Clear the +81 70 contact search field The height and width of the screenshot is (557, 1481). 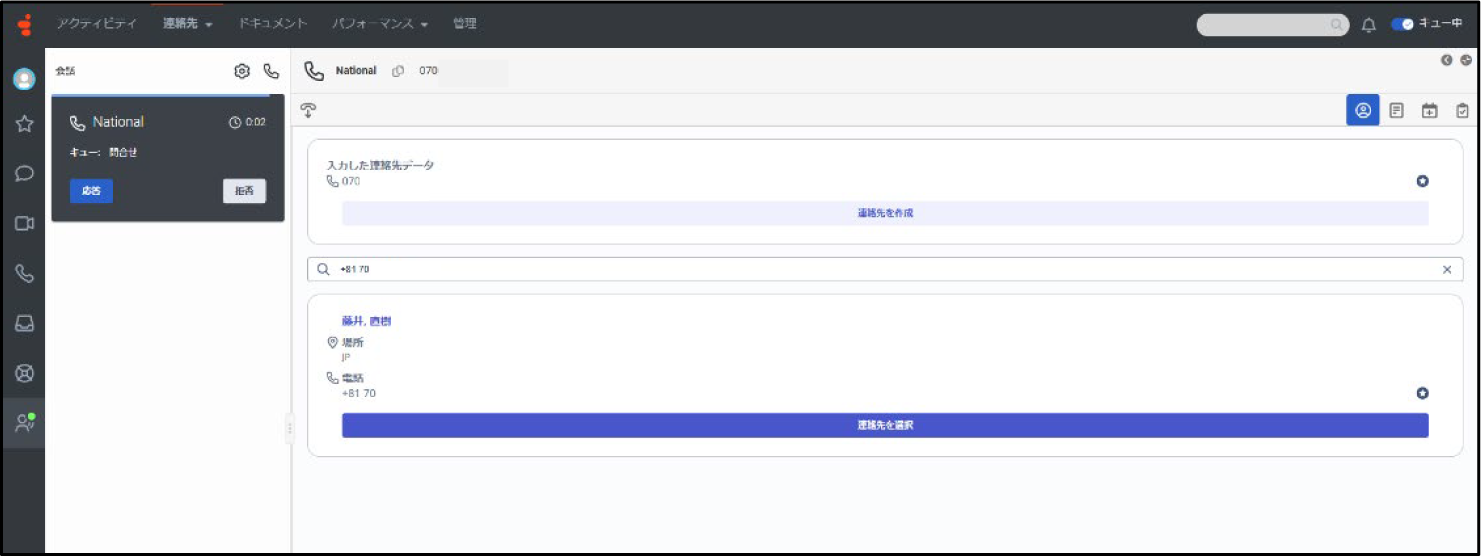pos(1446,269)
